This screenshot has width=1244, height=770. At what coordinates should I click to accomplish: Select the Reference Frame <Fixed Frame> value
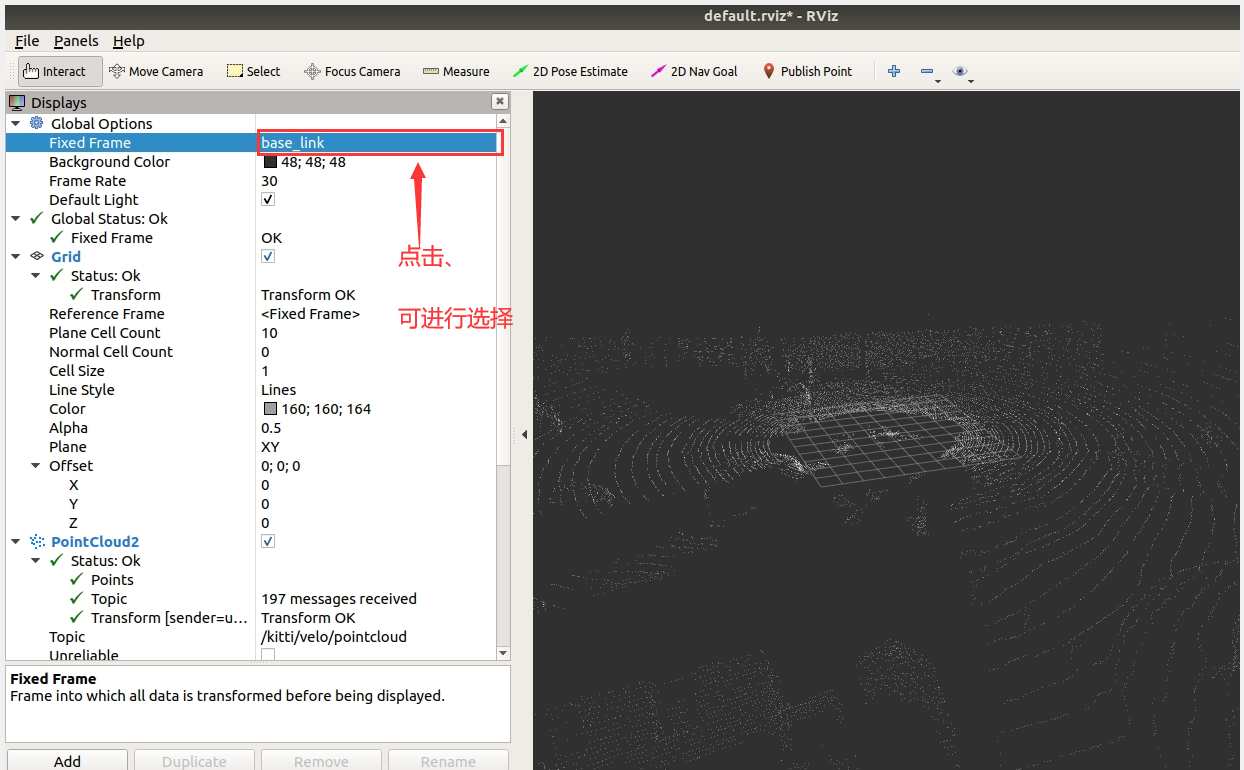(x=310, y=314)
